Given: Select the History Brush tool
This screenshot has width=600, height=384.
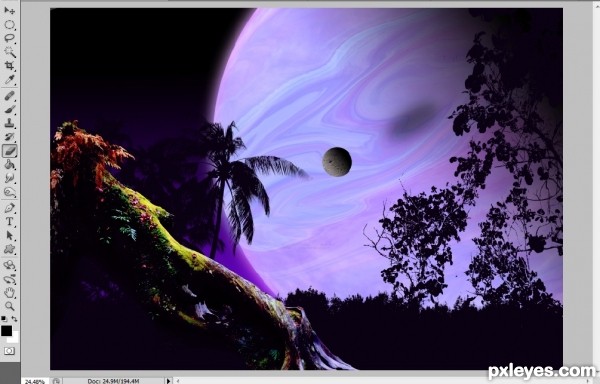Looking at the screenshot, I should [x=10, y=137].
